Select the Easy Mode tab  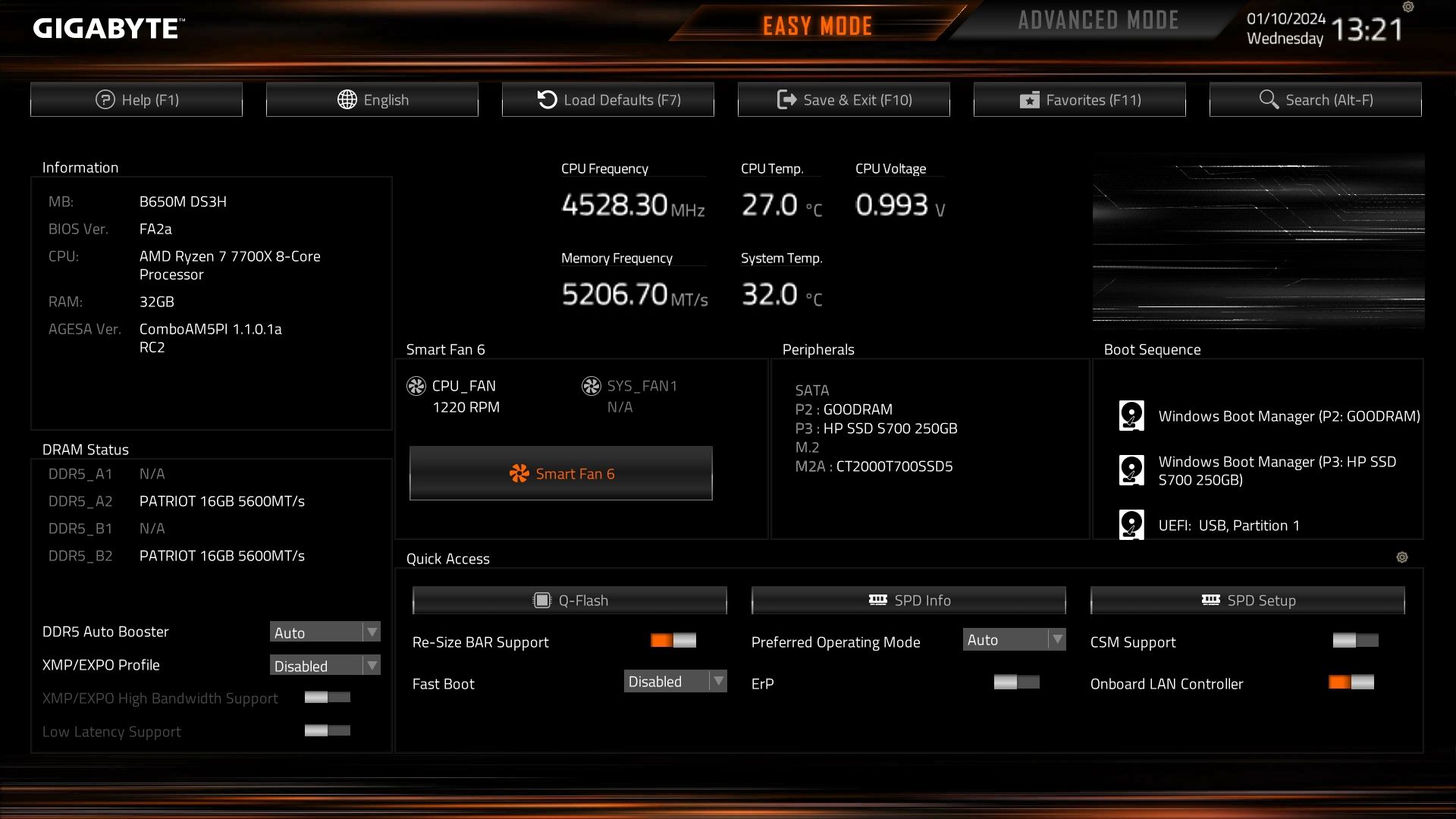tap(817, 26)
